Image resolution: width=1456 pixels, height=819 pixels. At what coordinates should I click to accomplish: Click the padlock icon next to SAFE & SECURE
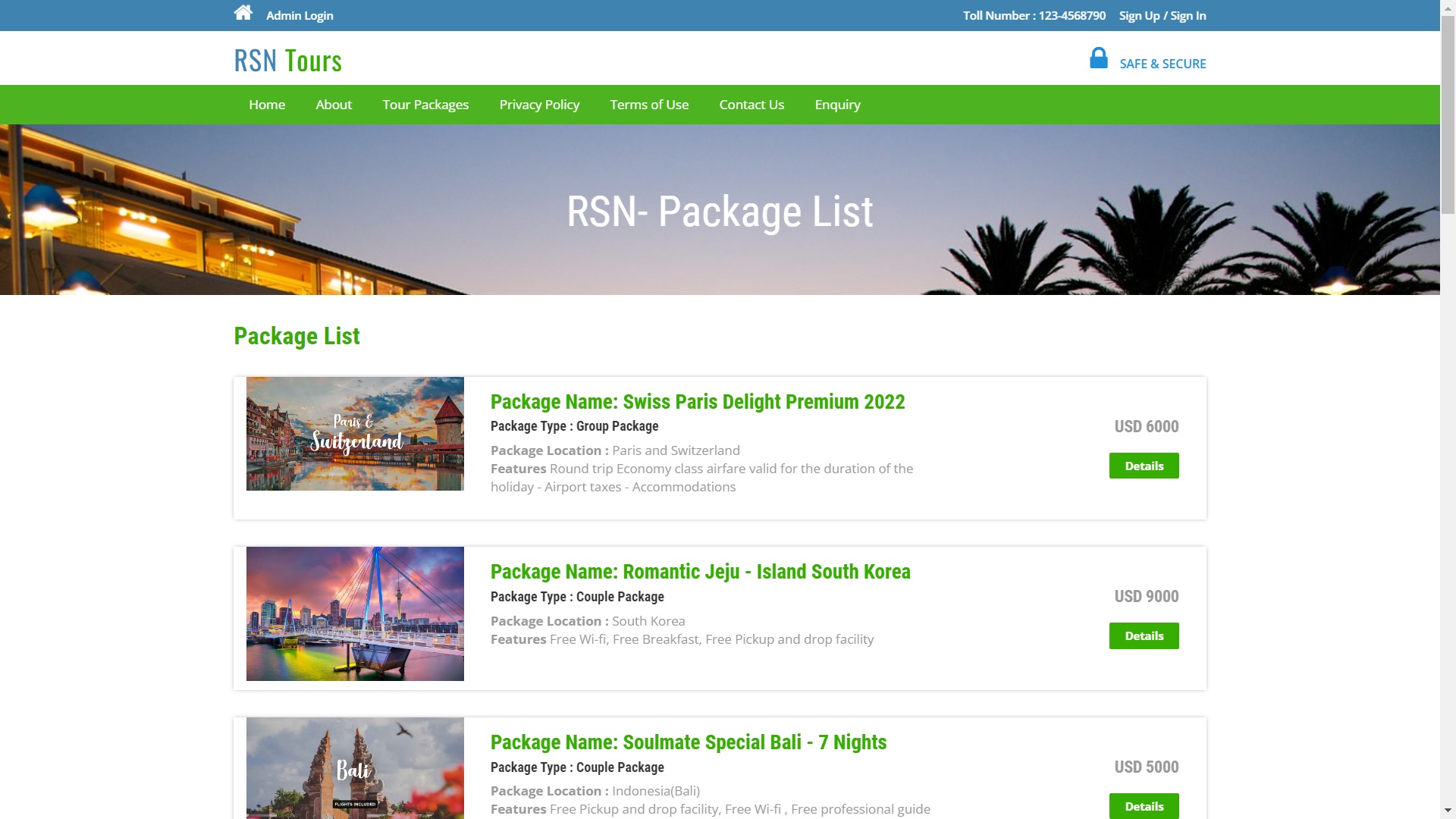coord(1098,57)
